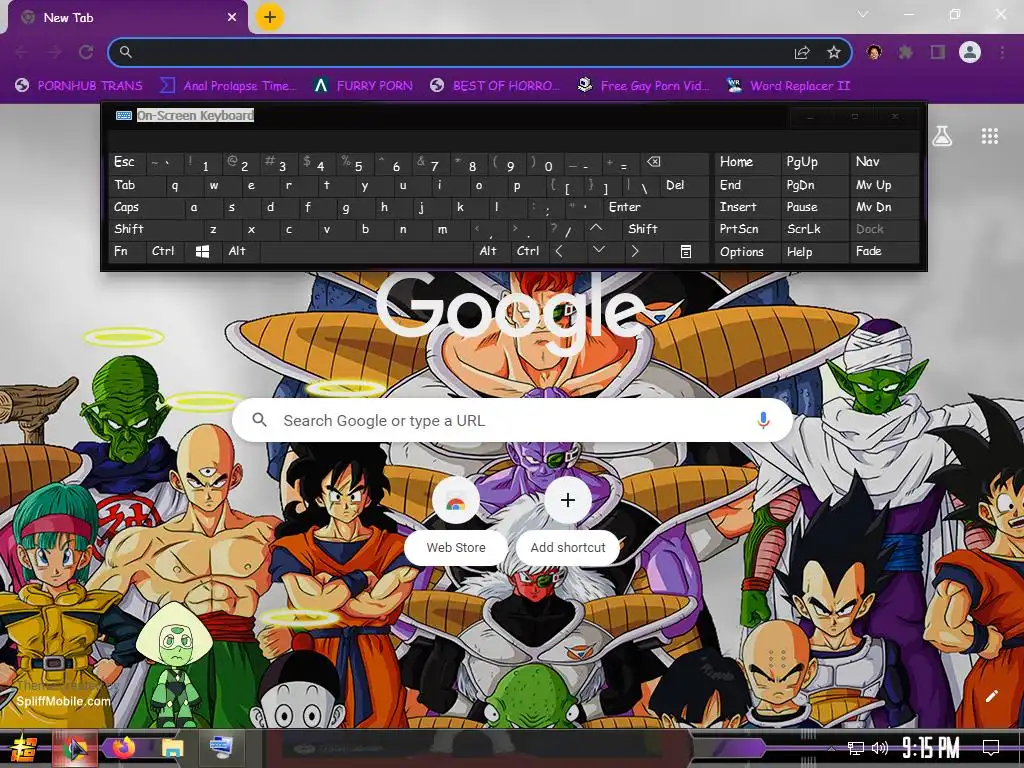Open the notification center icon

pyautogui.click(x=991, y=747)
